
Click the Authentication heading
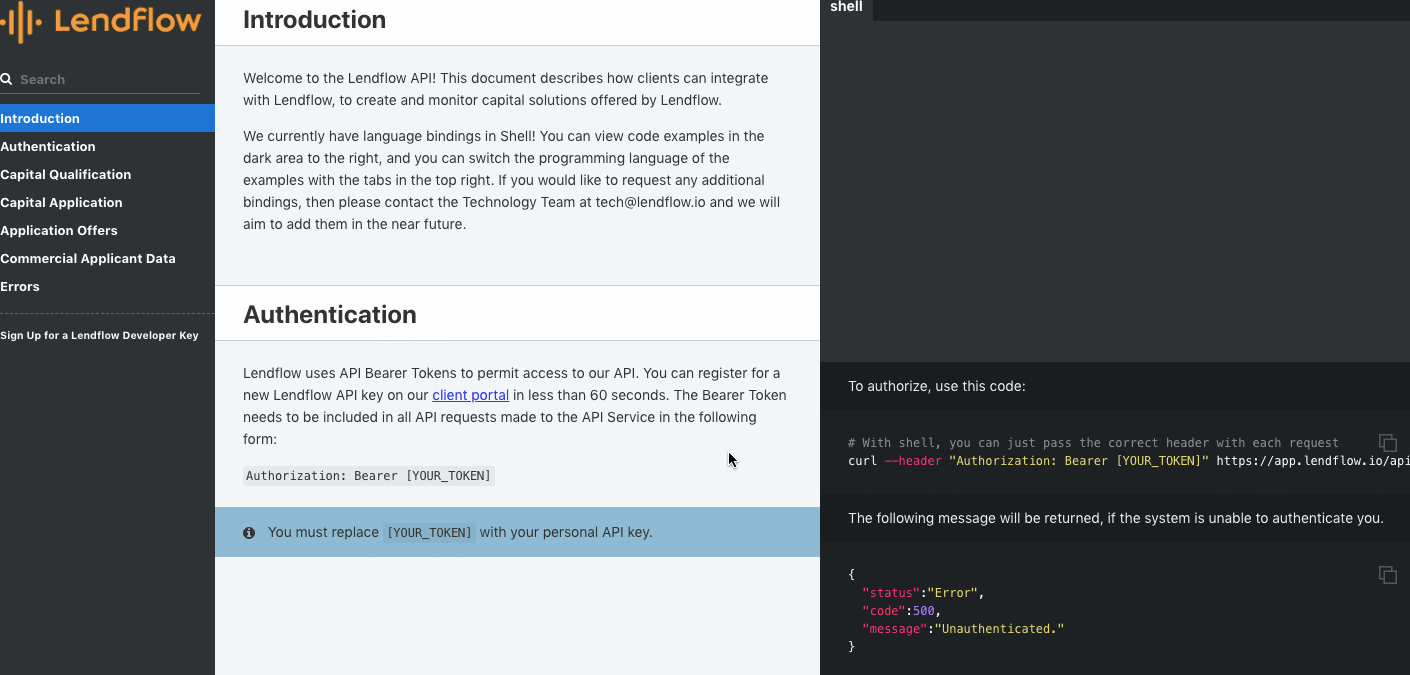click(x=330, y=314)
